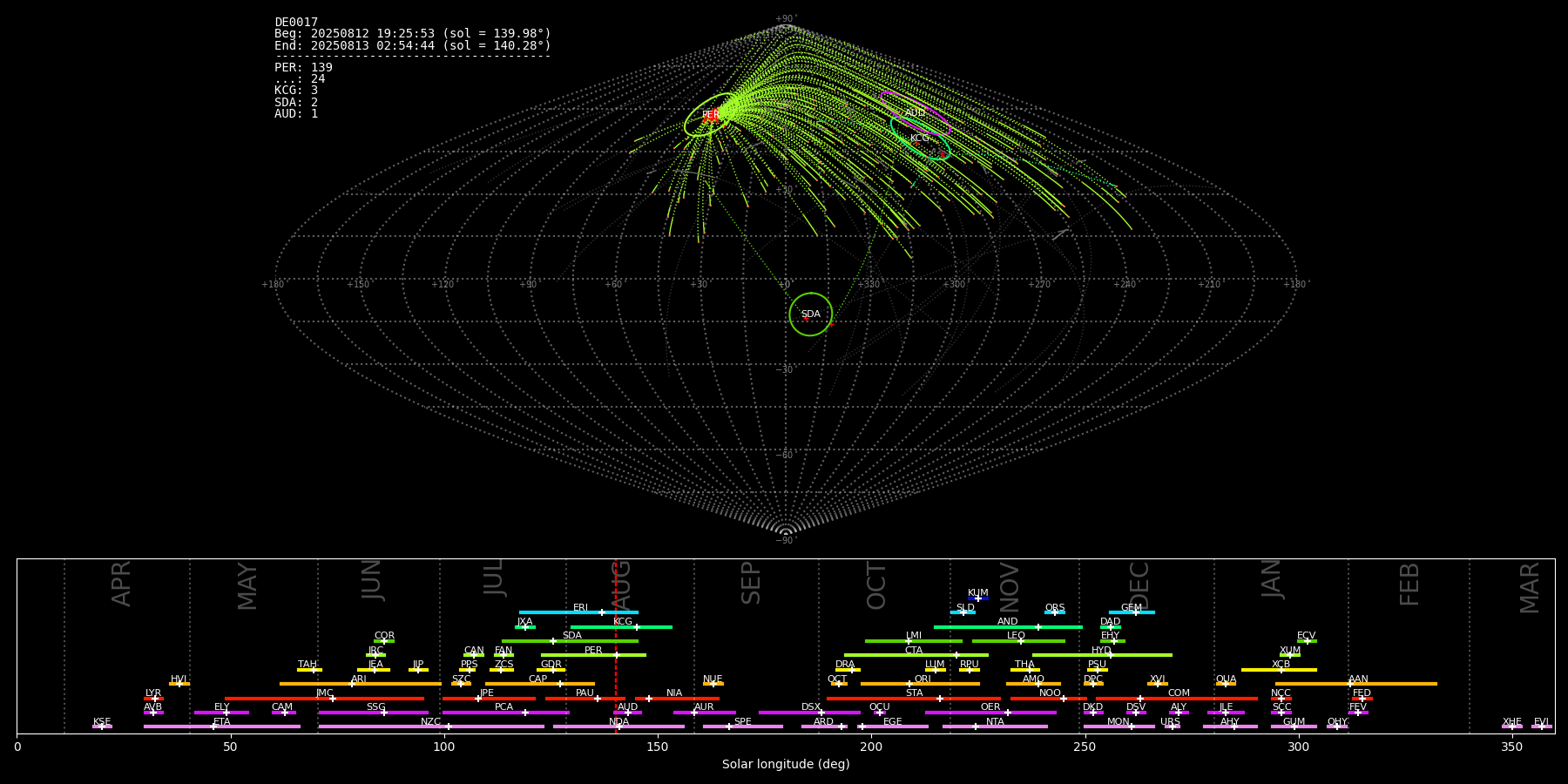Click the CTA shower bar in the timeline
The image size is (1568, 784).
pos(916,655)
